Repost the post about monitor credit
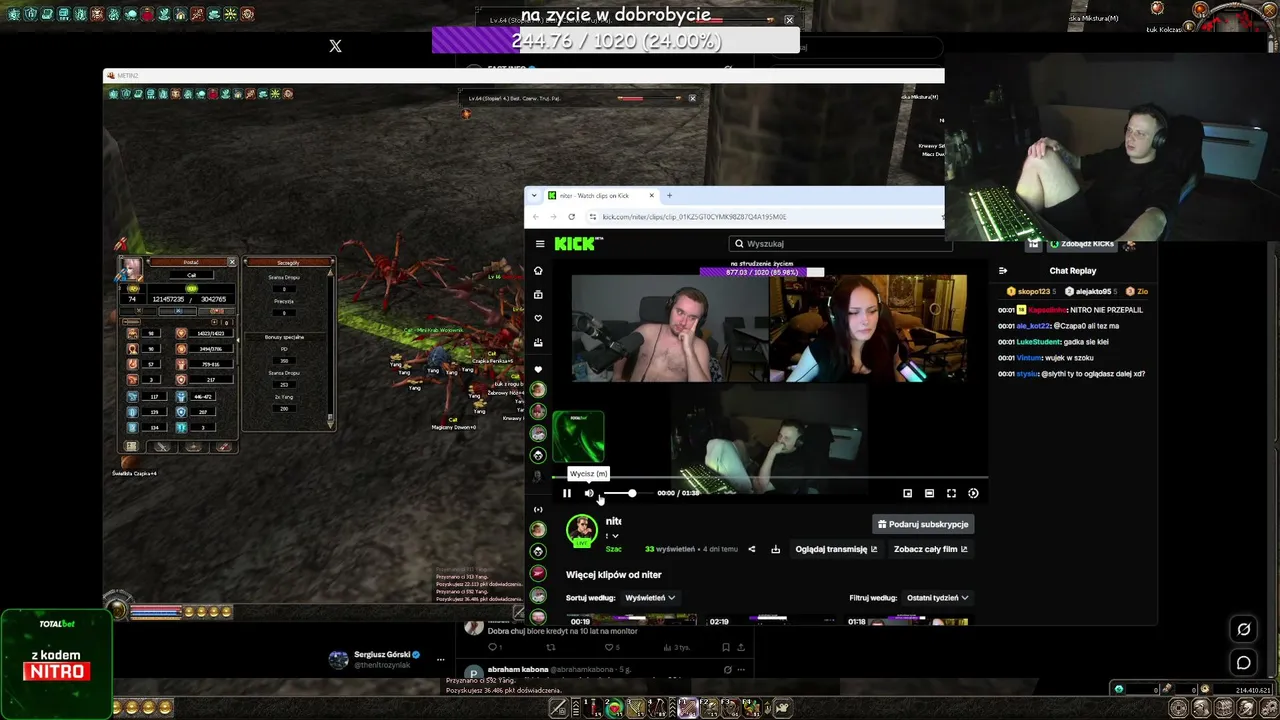This screenshot has width=1280, height=720. coord(550,647)
